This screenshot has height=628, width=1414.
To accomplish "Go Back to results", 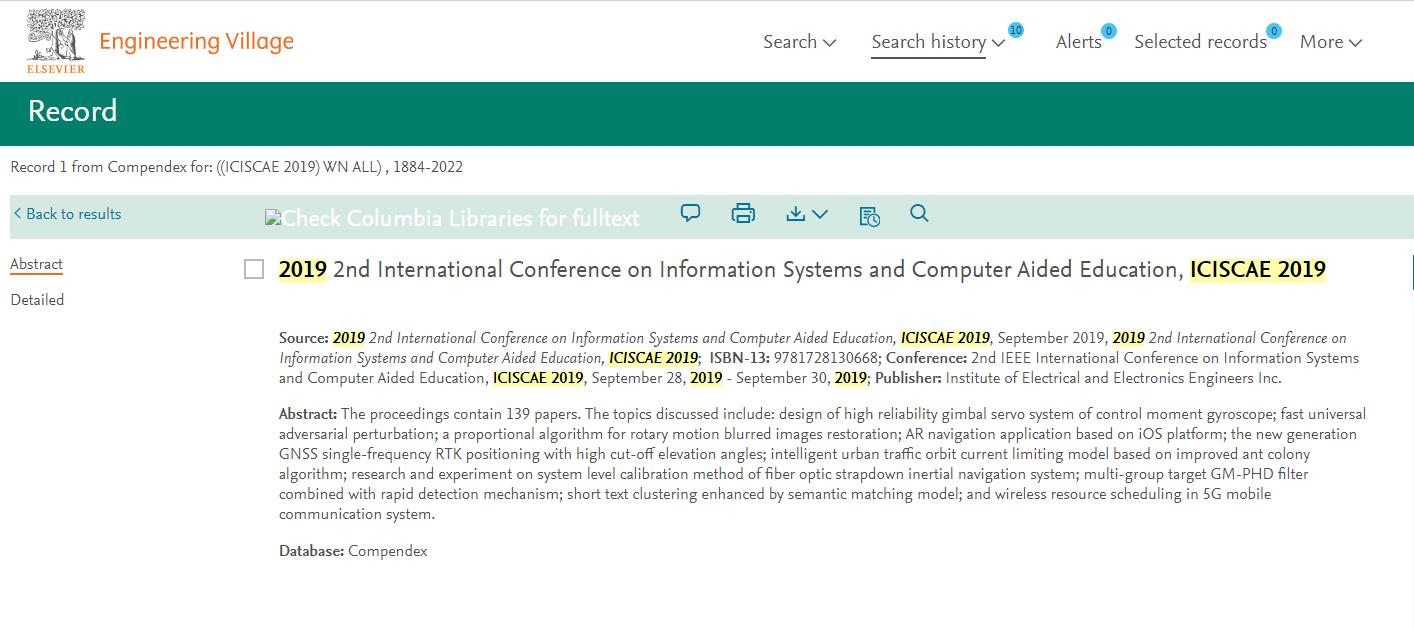I will click(x=66, y=214).
